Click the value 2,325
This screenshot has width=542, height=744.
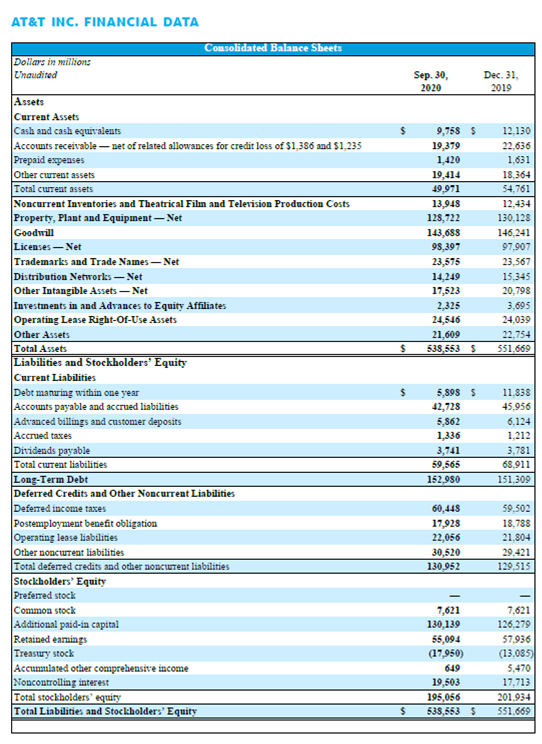click(448, 306)
